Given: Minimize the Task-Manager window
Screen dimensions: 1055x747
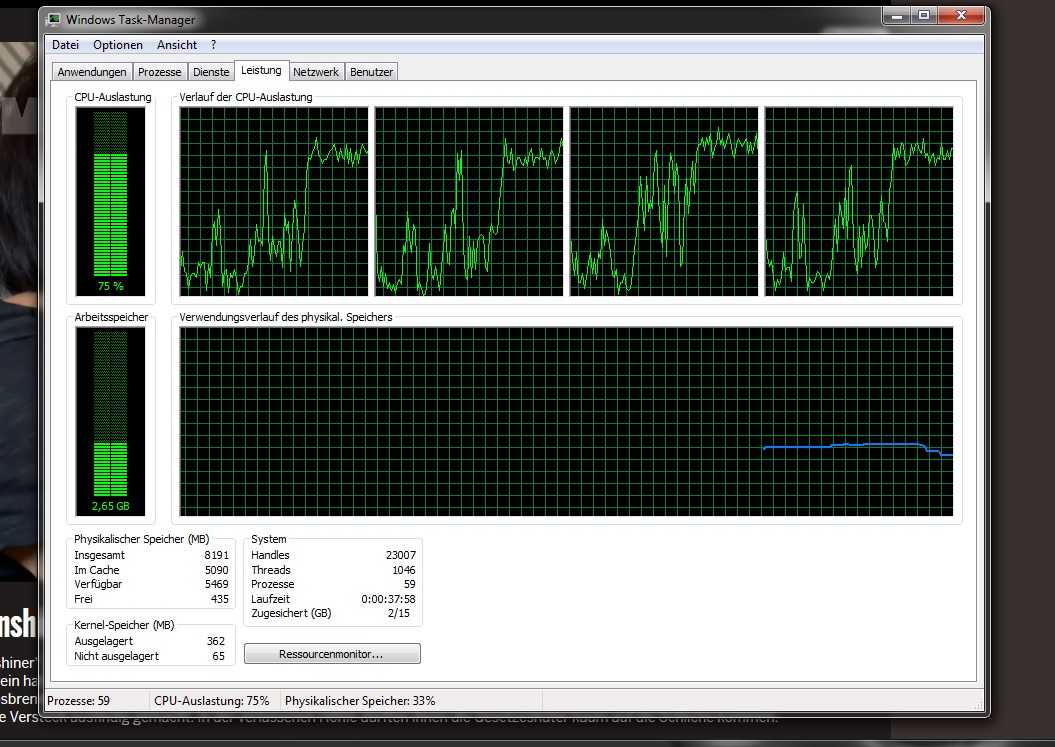Looking at the screenshot, I should [x=897, y=15].
